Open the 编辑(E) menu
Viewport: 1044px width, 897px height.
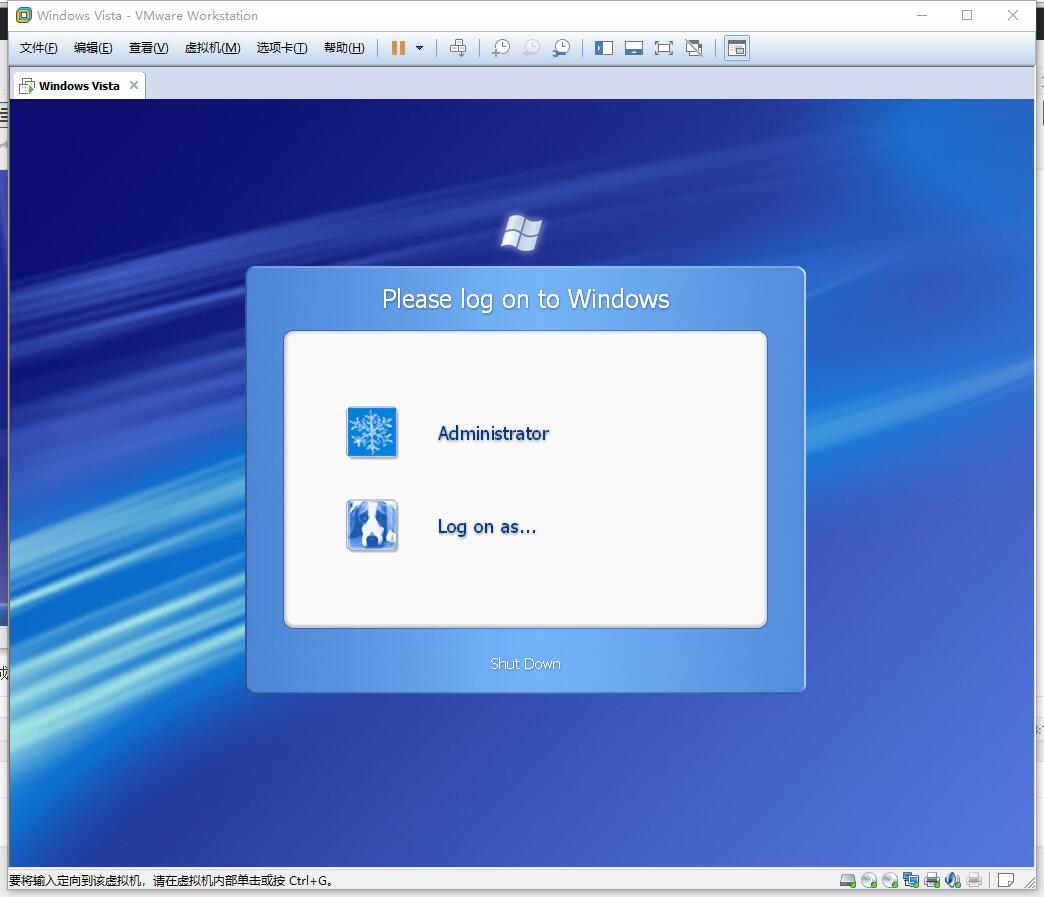93,48
